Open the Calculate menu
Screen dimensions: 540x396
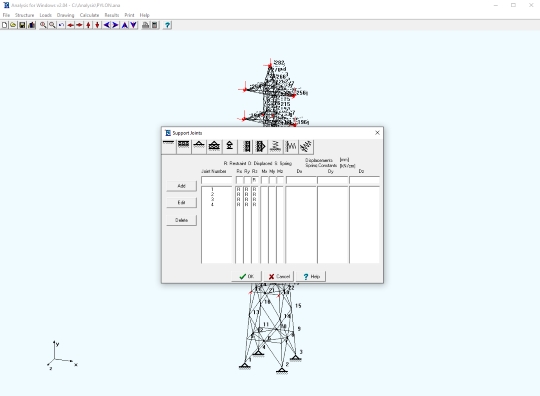pos(89,15)
